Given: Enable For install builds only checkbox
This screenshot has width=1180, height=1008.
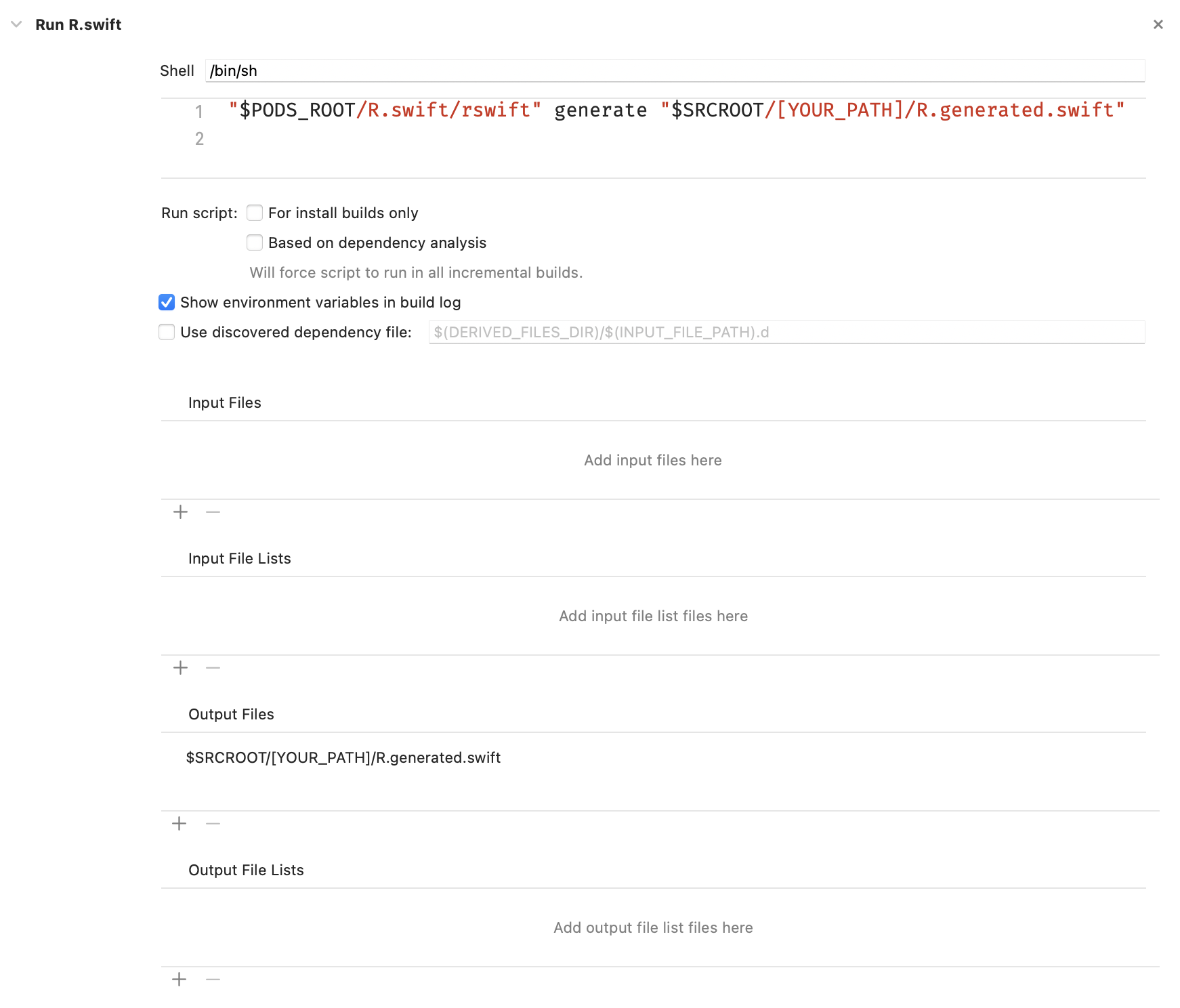Looking at the screenshot, I should pos(255,213).
